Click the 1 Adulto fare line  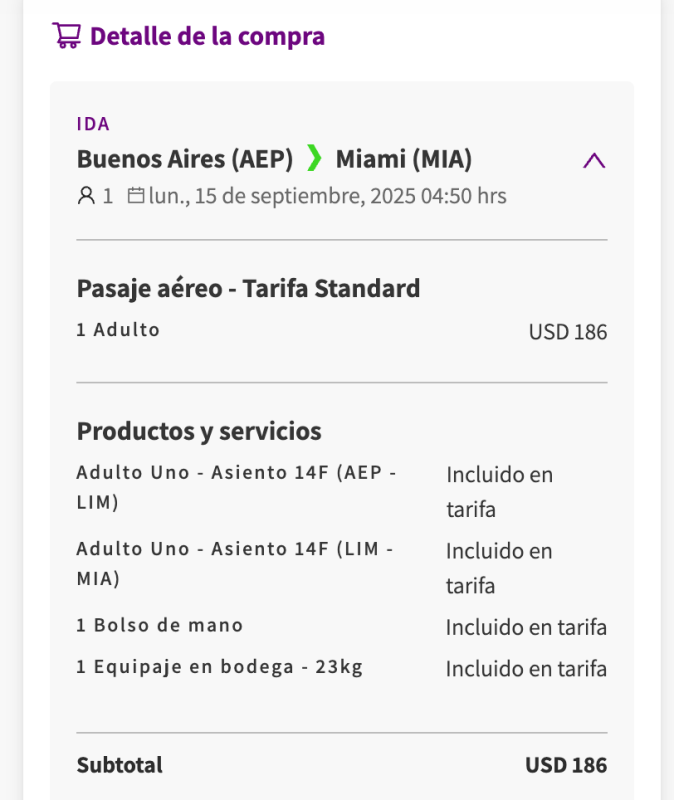[x=118, y=330]
